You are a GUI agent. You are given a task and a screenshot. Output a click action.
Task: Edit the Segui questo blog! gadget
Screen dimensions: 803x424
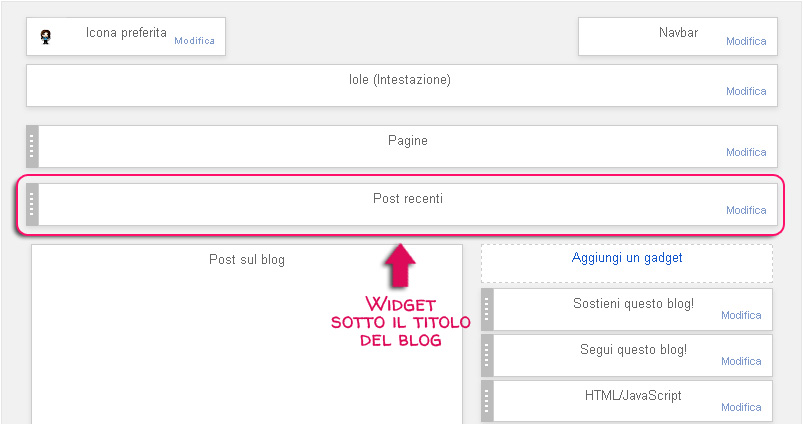pos(741,361)
